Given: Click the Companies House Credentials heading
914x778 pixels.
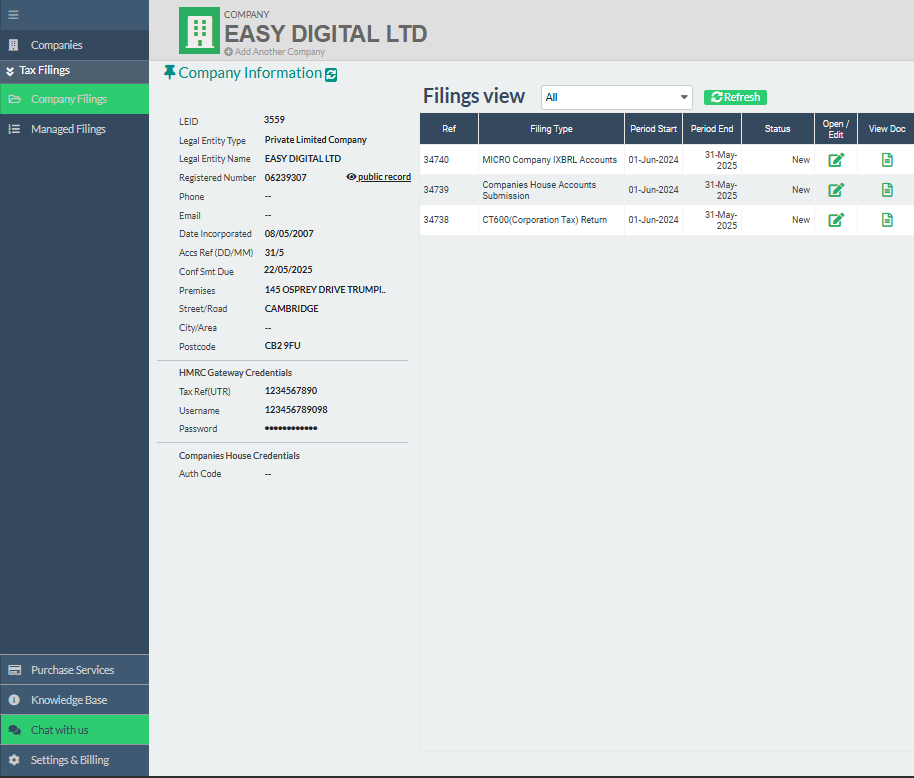Looking at the screenshot, I should click(239, 456).
